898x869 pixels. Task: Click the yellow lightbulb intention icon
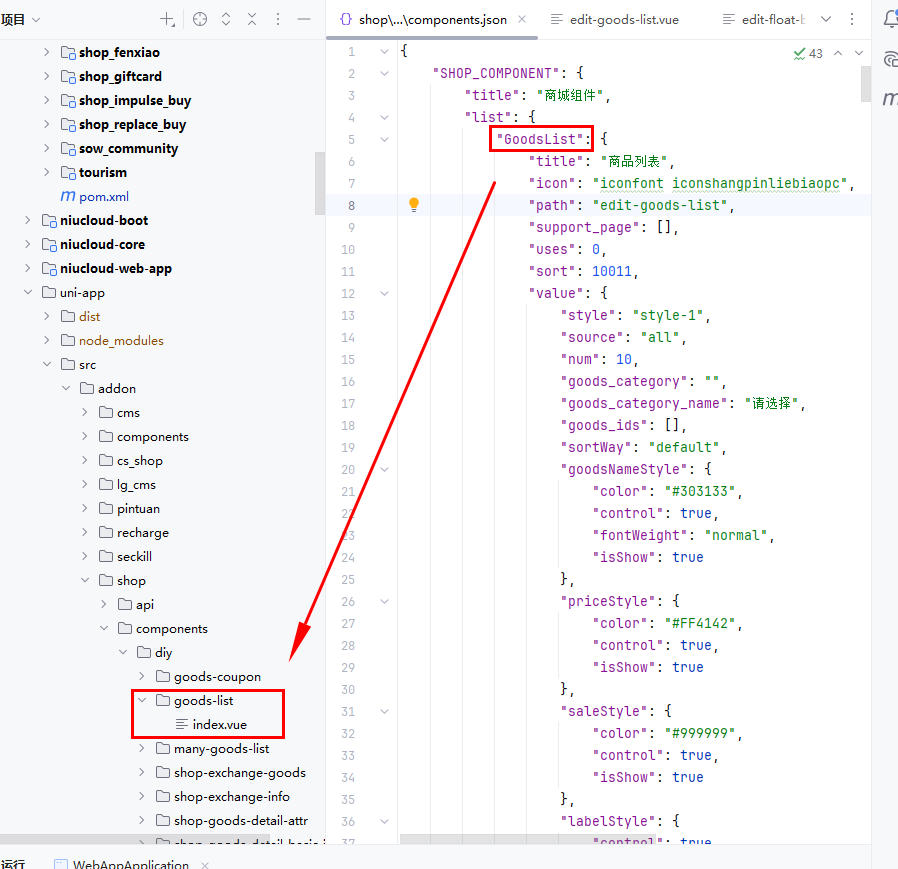414,204
